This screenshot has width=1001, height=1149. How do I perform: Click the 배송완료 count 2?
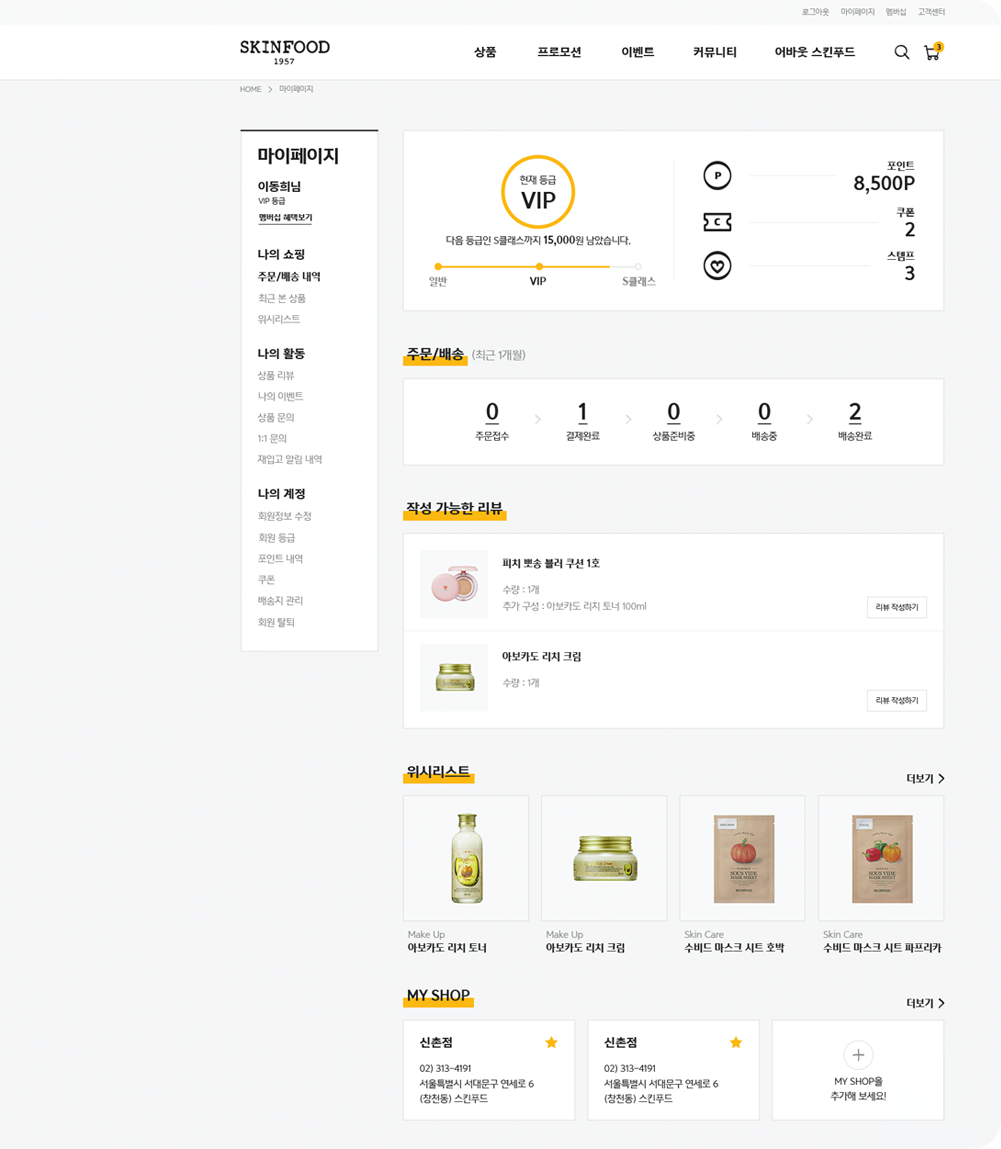coord(855,412)
